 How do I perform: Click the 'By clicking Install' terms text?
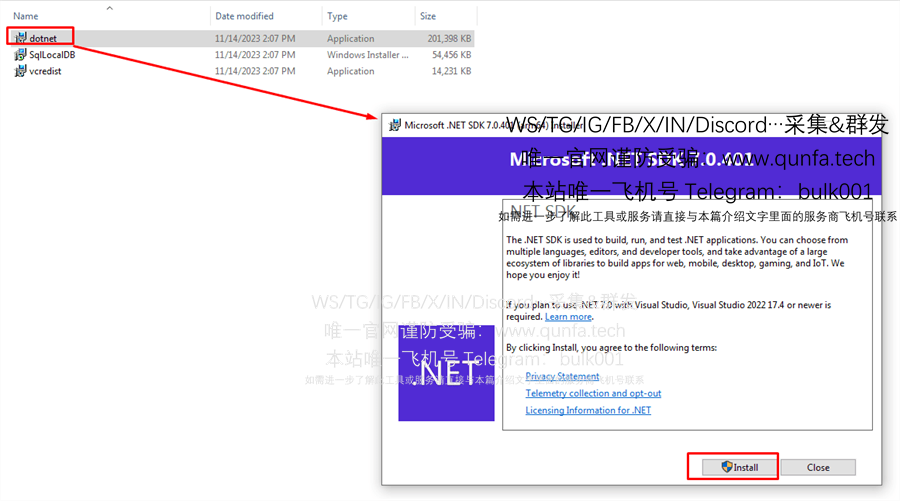pyautogui.click(x=611, y=348)
